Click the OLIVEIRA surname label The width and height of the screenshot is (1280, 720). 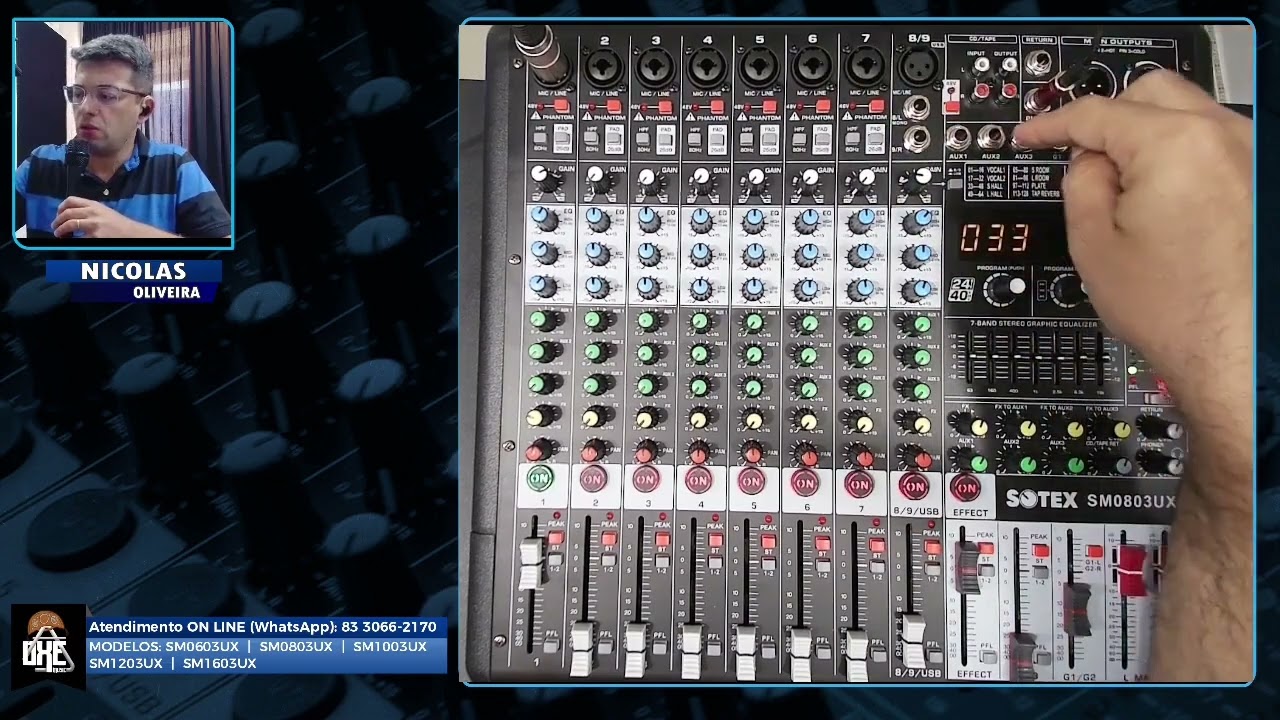coord(167,293)
